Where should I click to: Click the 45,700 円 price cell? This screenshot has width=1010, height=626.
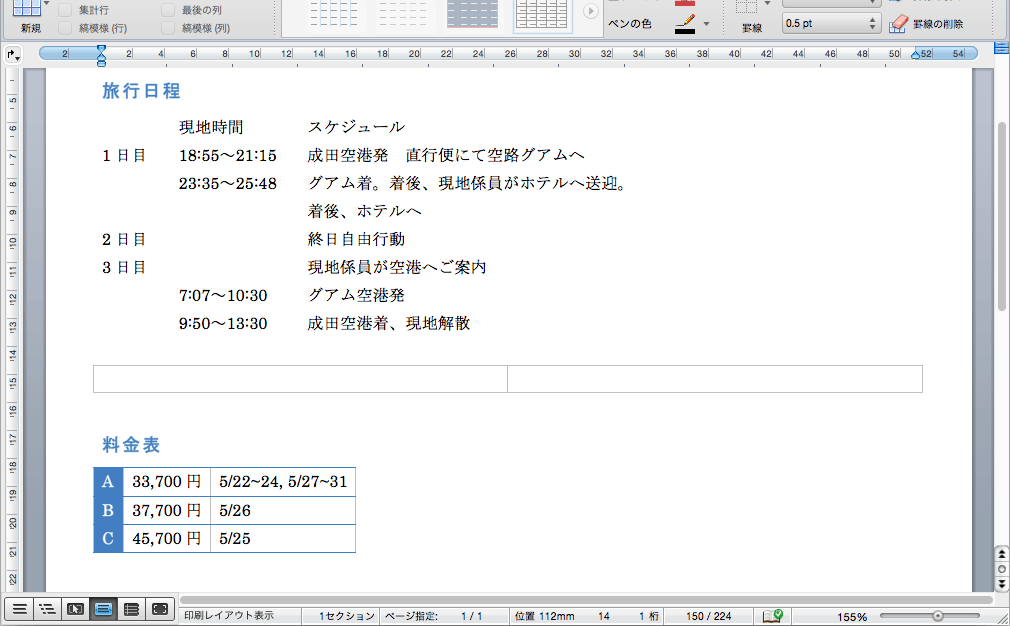(167, 538)
